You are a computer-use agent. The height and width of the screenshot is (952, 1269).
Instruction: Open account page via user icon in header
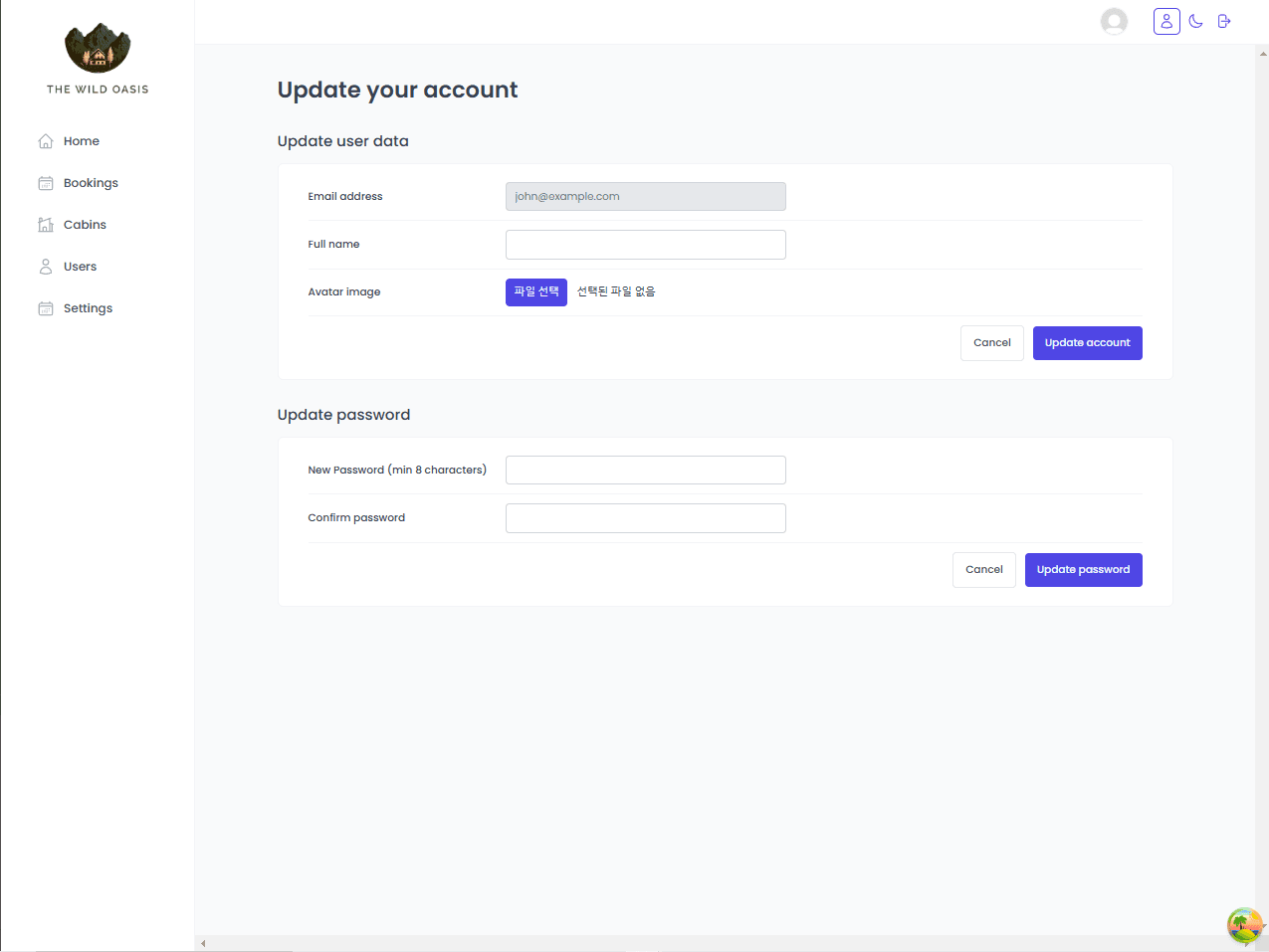[1166, 21]
